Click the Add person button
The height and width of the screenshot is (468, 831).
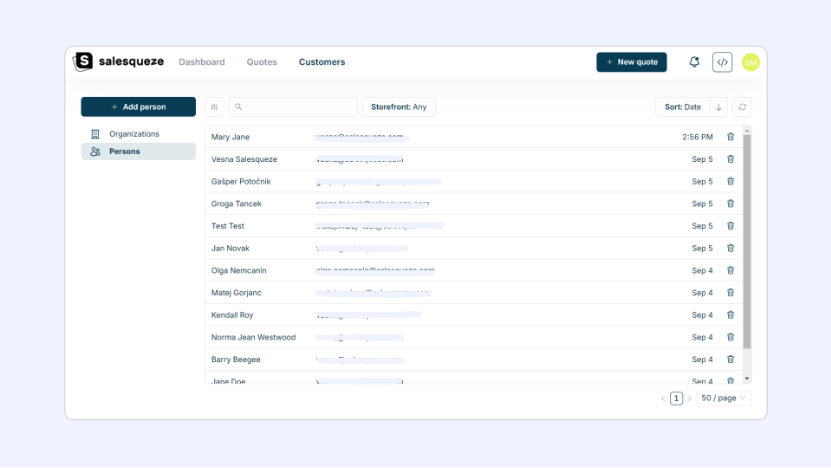click(x=138, y=107)
